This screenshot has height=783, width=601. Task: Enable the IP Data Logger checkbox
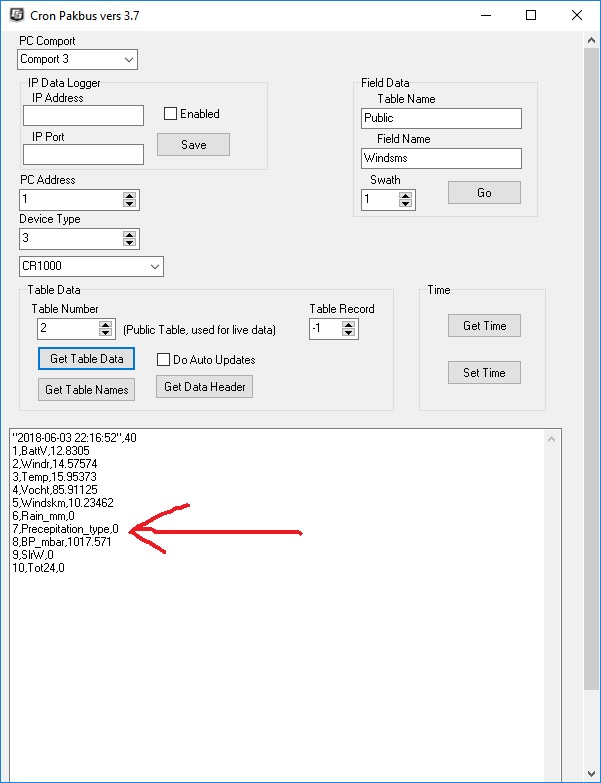click(x=170, y=114)
